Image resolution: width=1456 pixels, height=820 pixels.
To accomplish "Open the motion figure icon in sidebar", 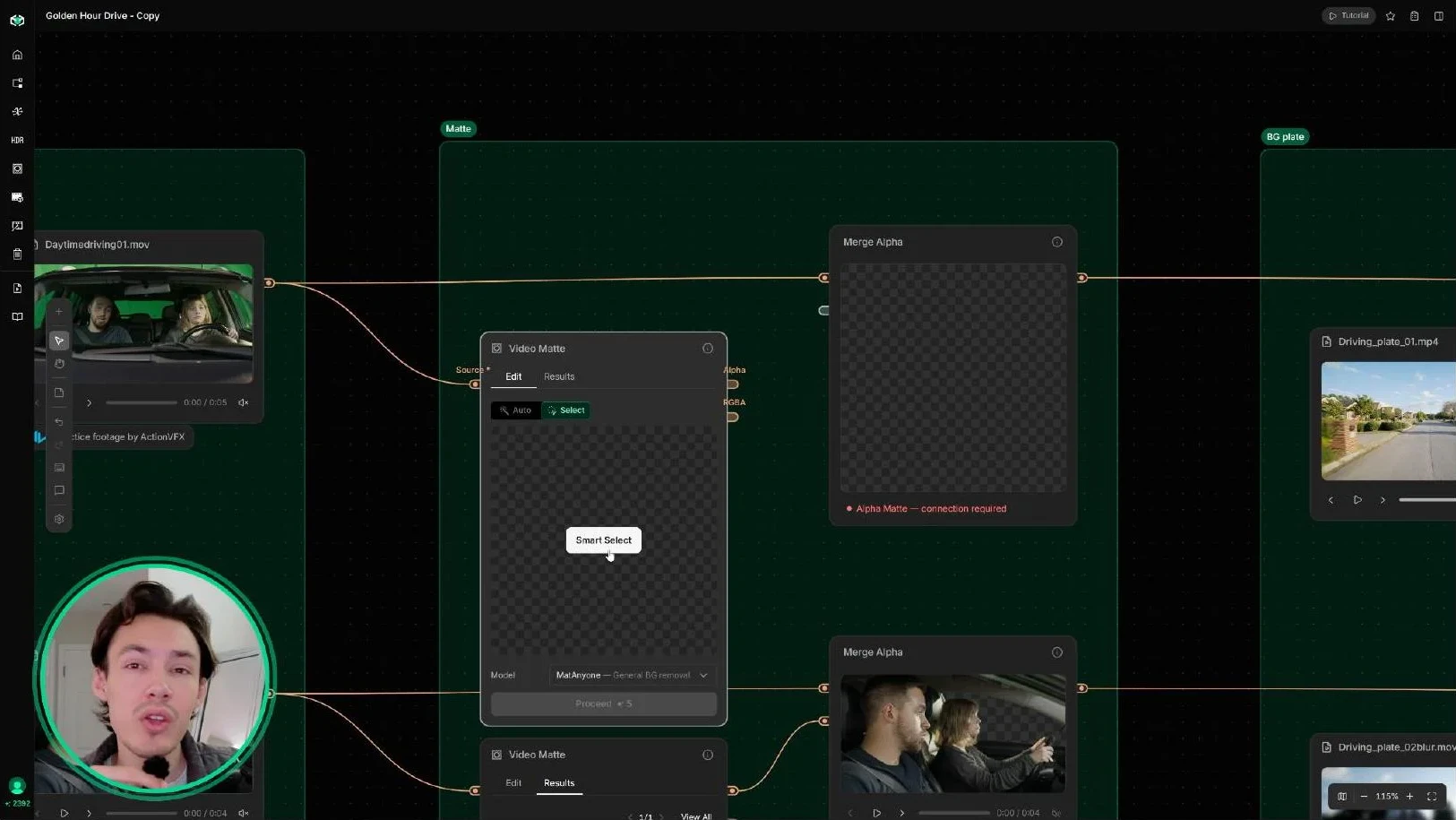I will pyautogui.click(x=17, y=112).
